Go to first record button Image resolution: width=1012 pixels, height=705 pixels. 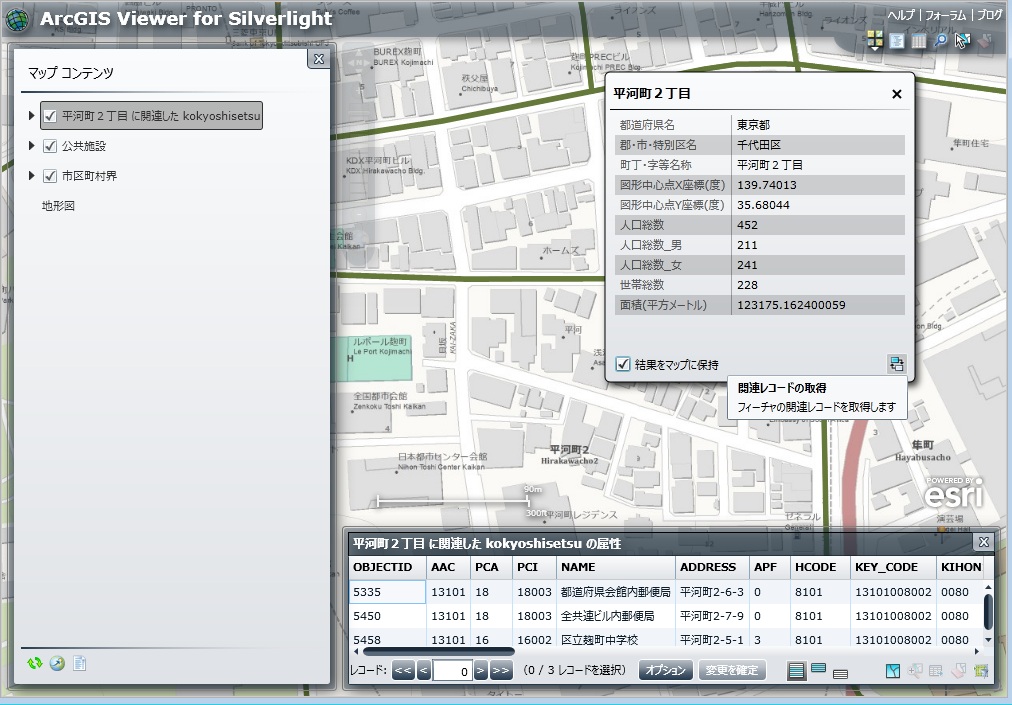coord(403,670)
